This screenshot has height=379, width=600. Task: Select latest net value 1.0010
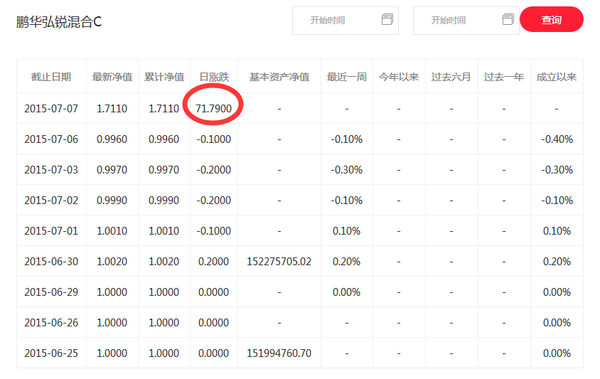tap(112, 231)
